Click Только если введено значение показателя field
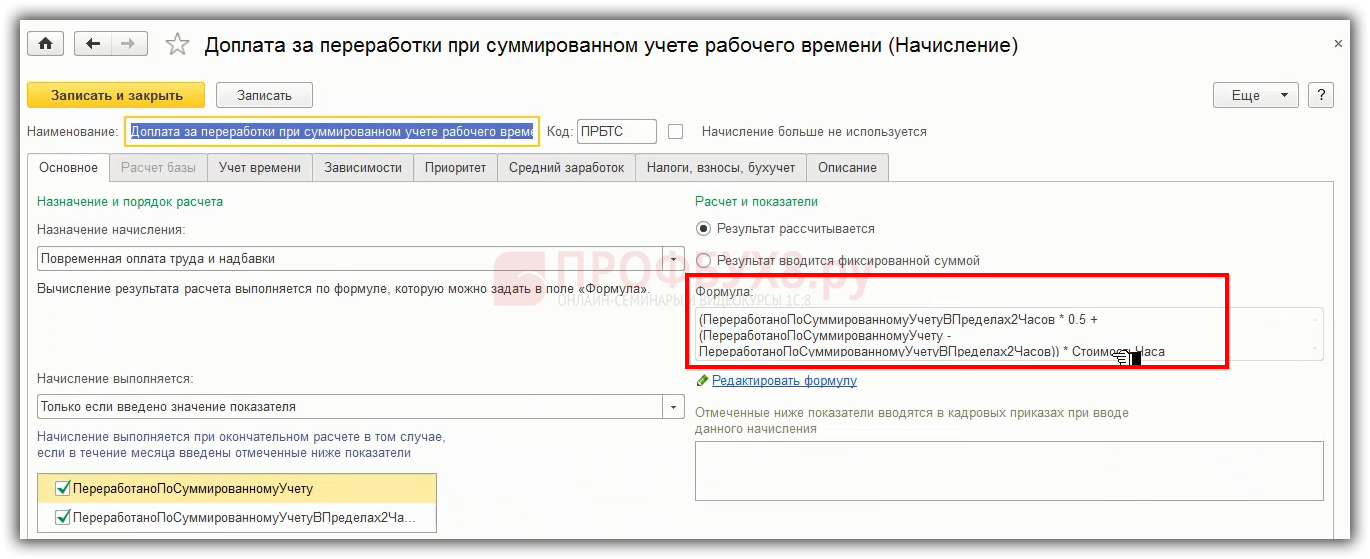Viewport: 1370px width, 559px height. (x=350, y=407)
